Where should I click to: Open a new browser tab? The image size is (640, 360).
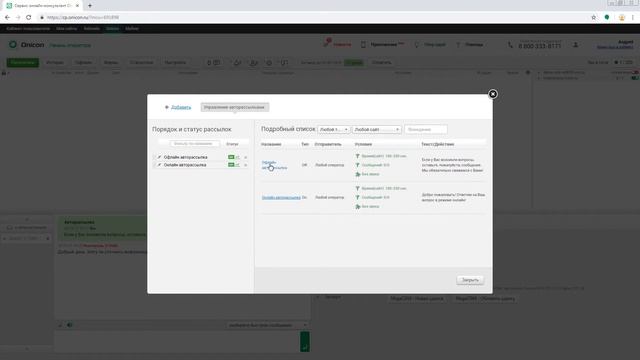click(x=90, y=6)
